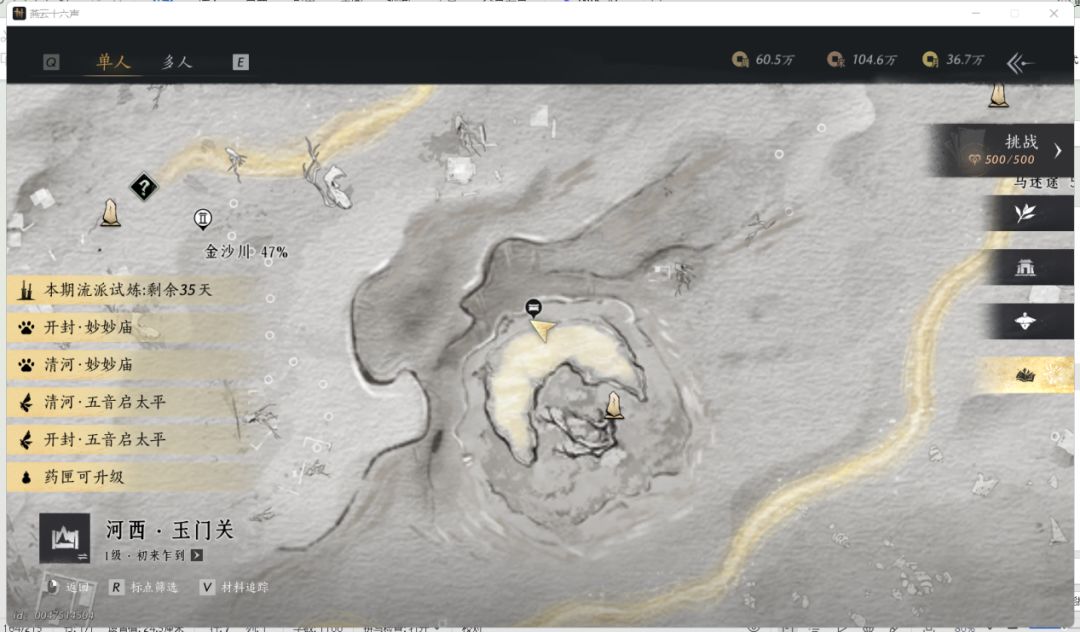
Task: Click the region switch icon for 河西·玉门关
Action: tap(65, 538)
